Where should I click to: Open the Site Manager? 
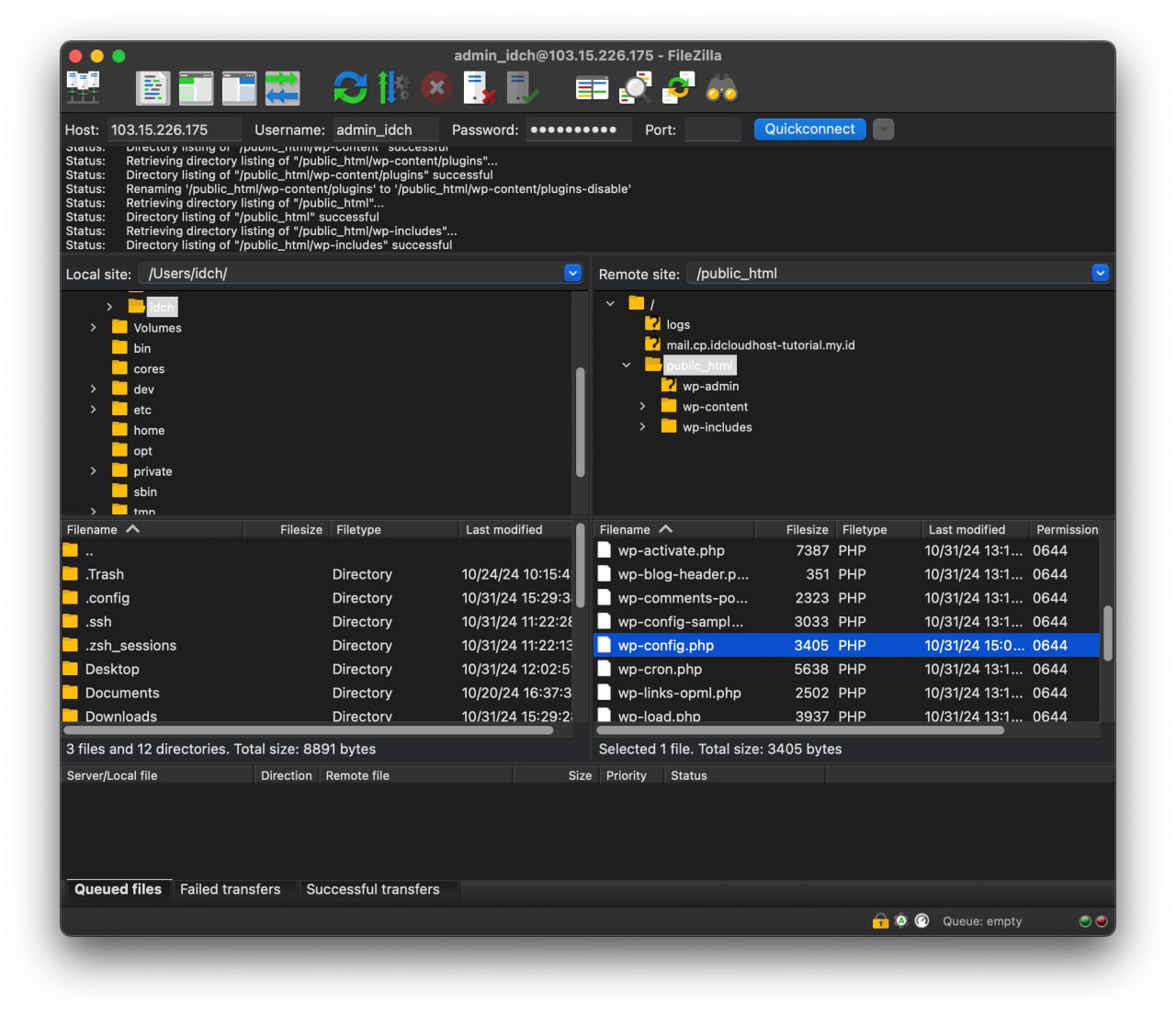(x=84, y=88)
